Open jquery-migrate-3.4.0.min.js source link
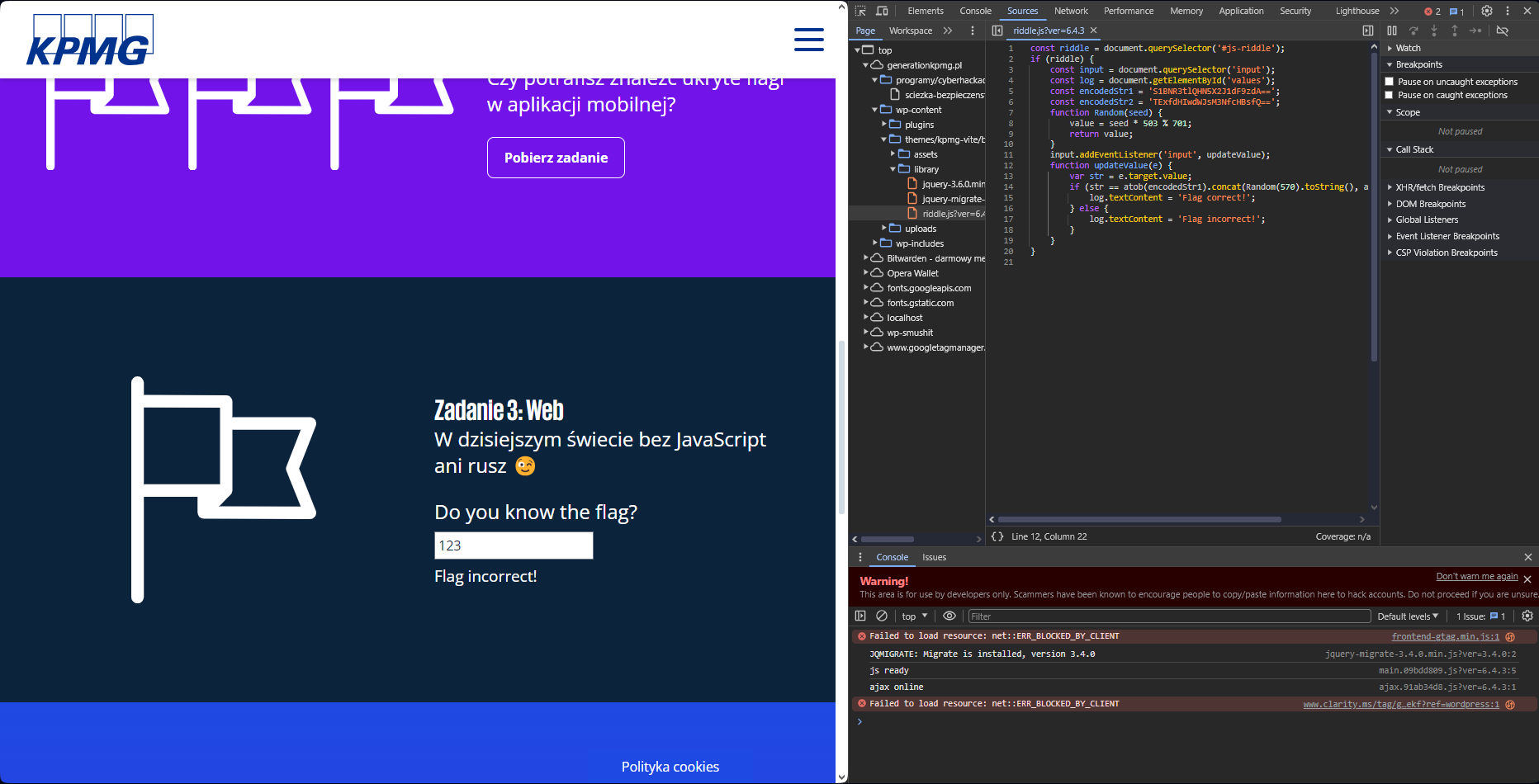Screen dimensions: 1539x784 coord(1420,654)
